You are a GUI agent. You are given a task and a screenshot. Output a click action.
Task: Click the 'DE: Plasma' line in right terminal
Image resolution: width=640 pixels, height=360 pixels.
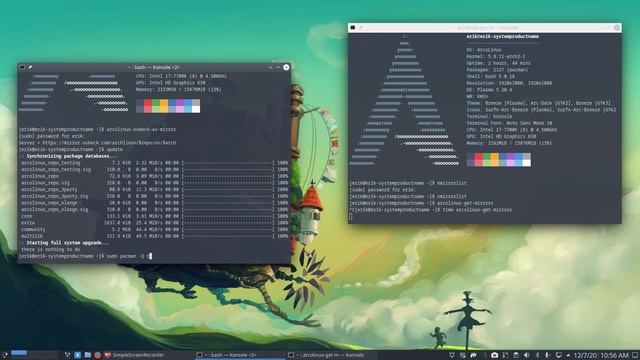click(x=490, y=90)
